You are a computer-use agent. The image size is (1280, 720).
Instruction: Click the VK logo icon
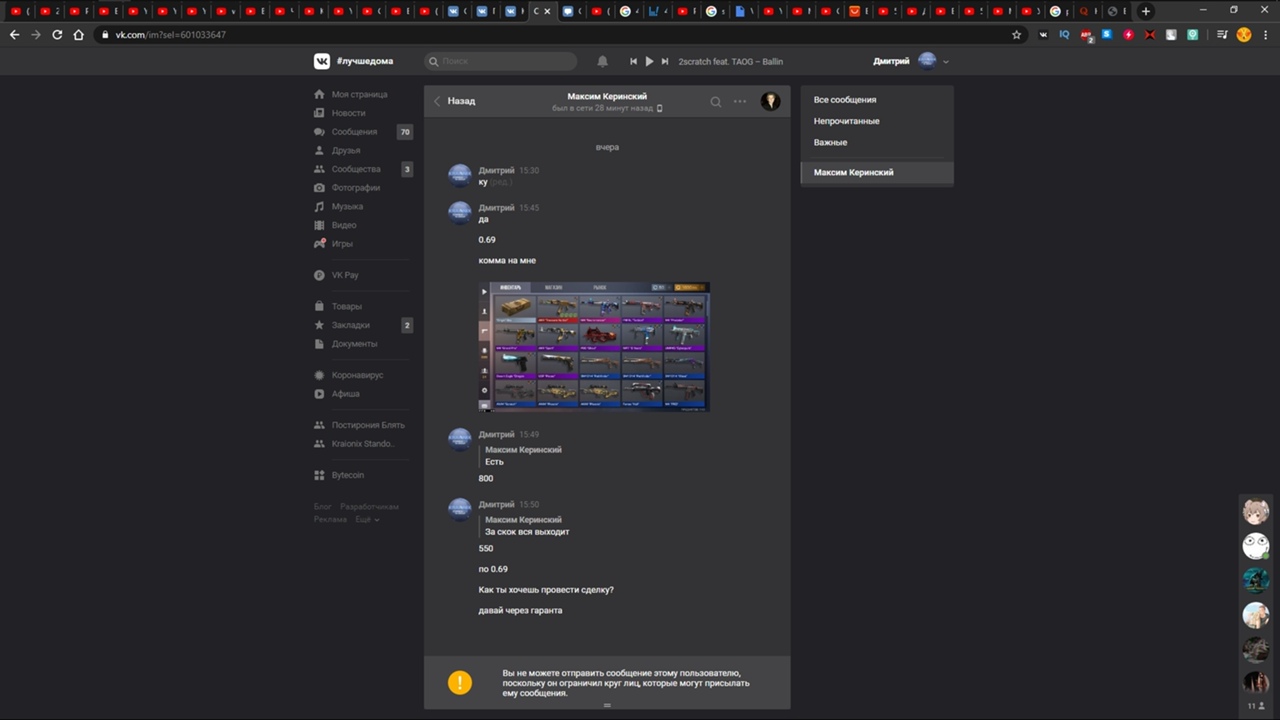(x=322, y=61)
